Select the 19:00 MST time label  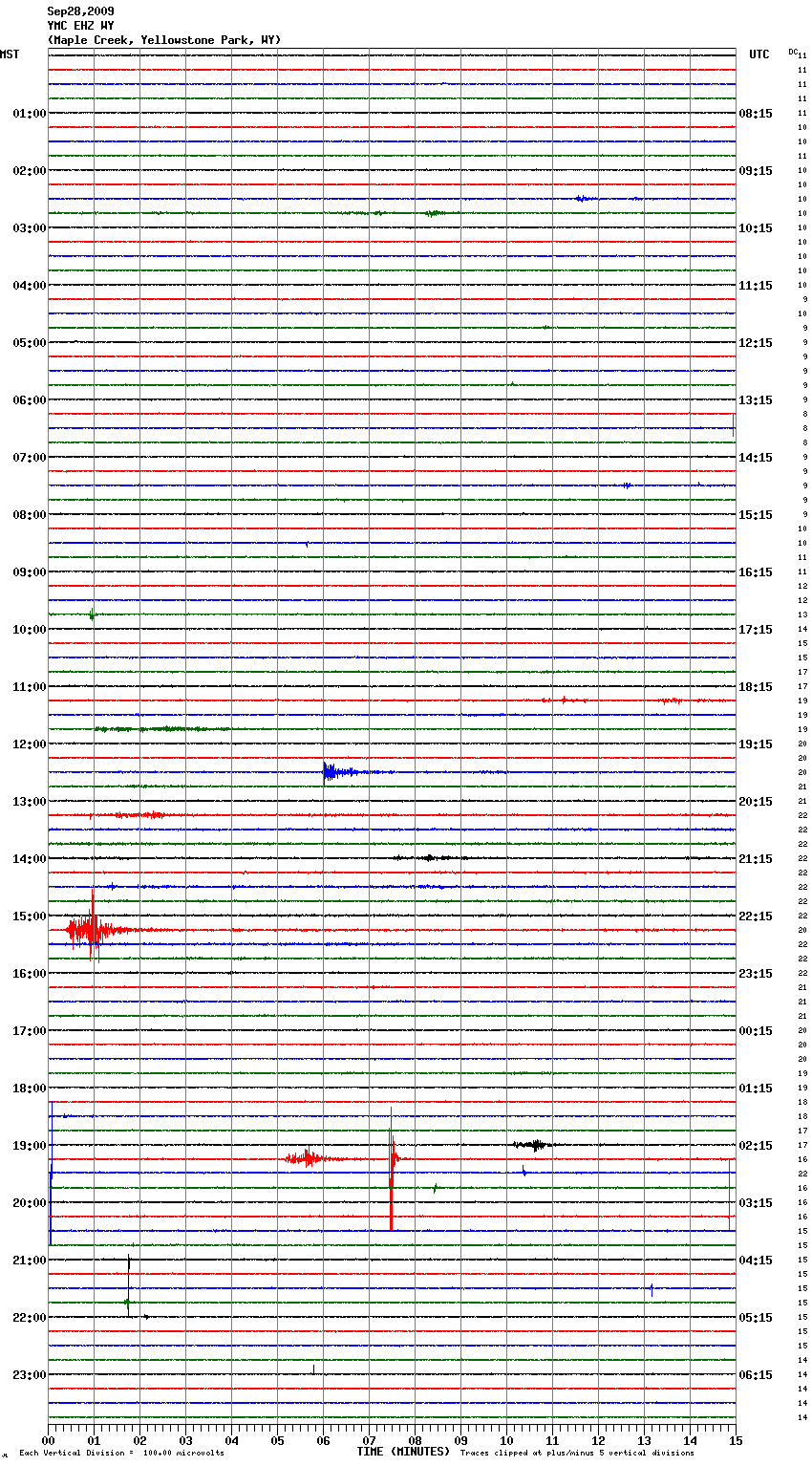(29, 1146)
